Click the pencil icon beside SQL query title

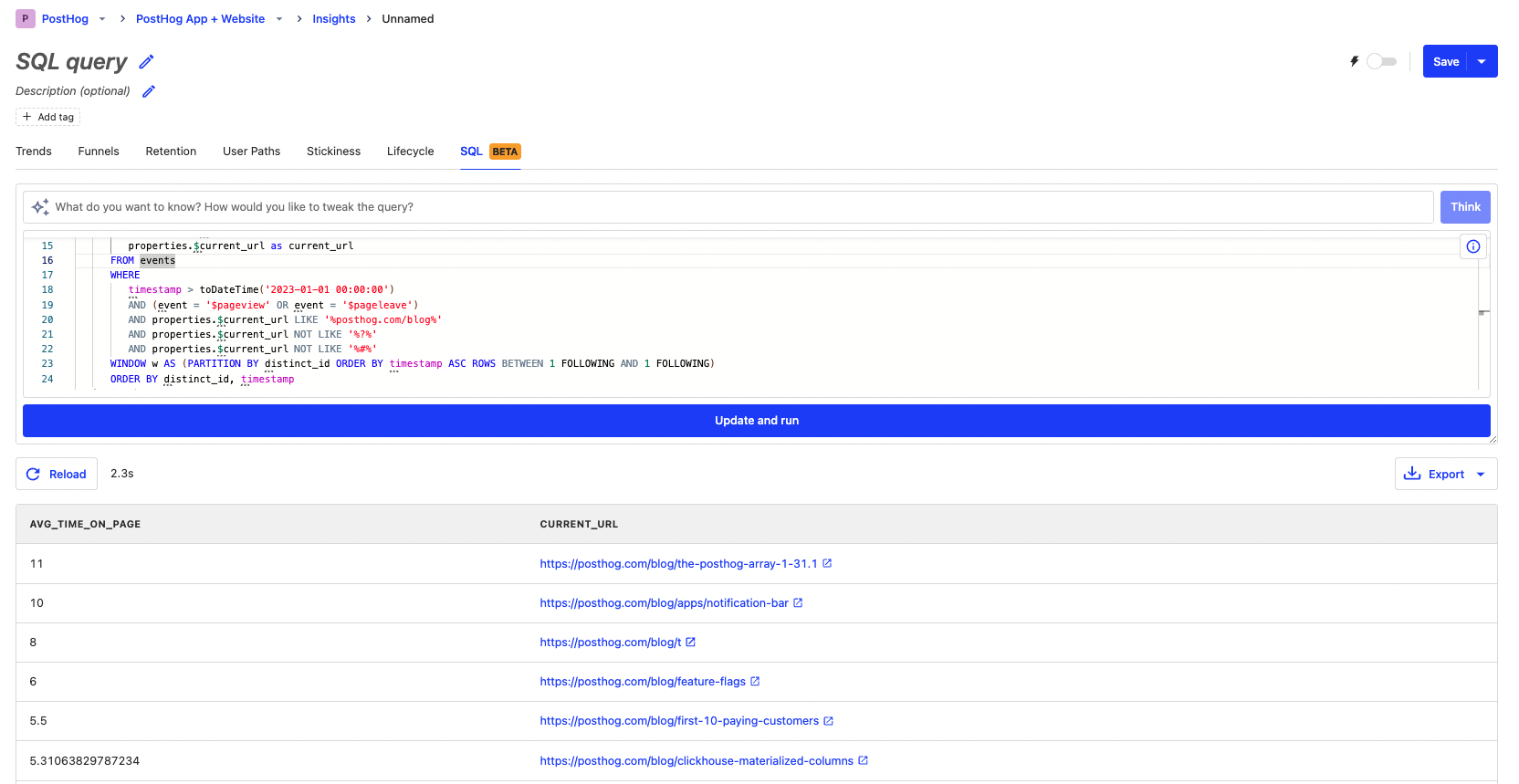click(146, 62)
